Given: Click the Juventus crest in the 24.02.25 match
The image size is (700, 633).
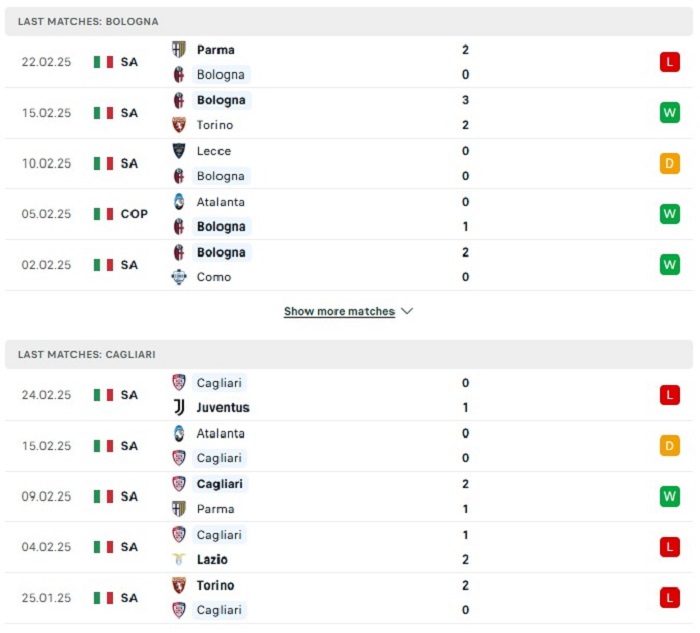Looking at the screenshot, I should tap(179, 407).
